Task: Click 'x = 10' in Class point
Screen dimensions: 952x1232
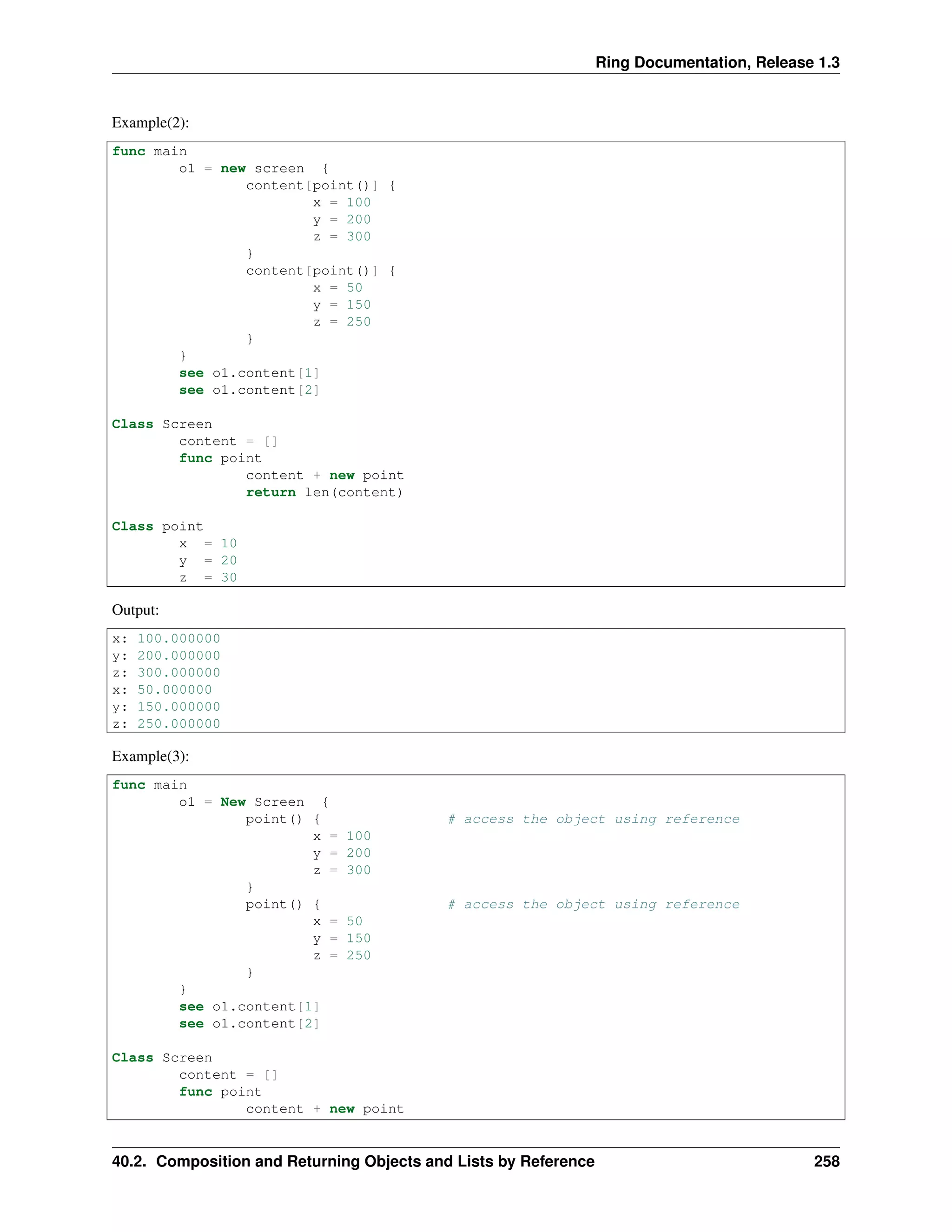Action: 208,543
